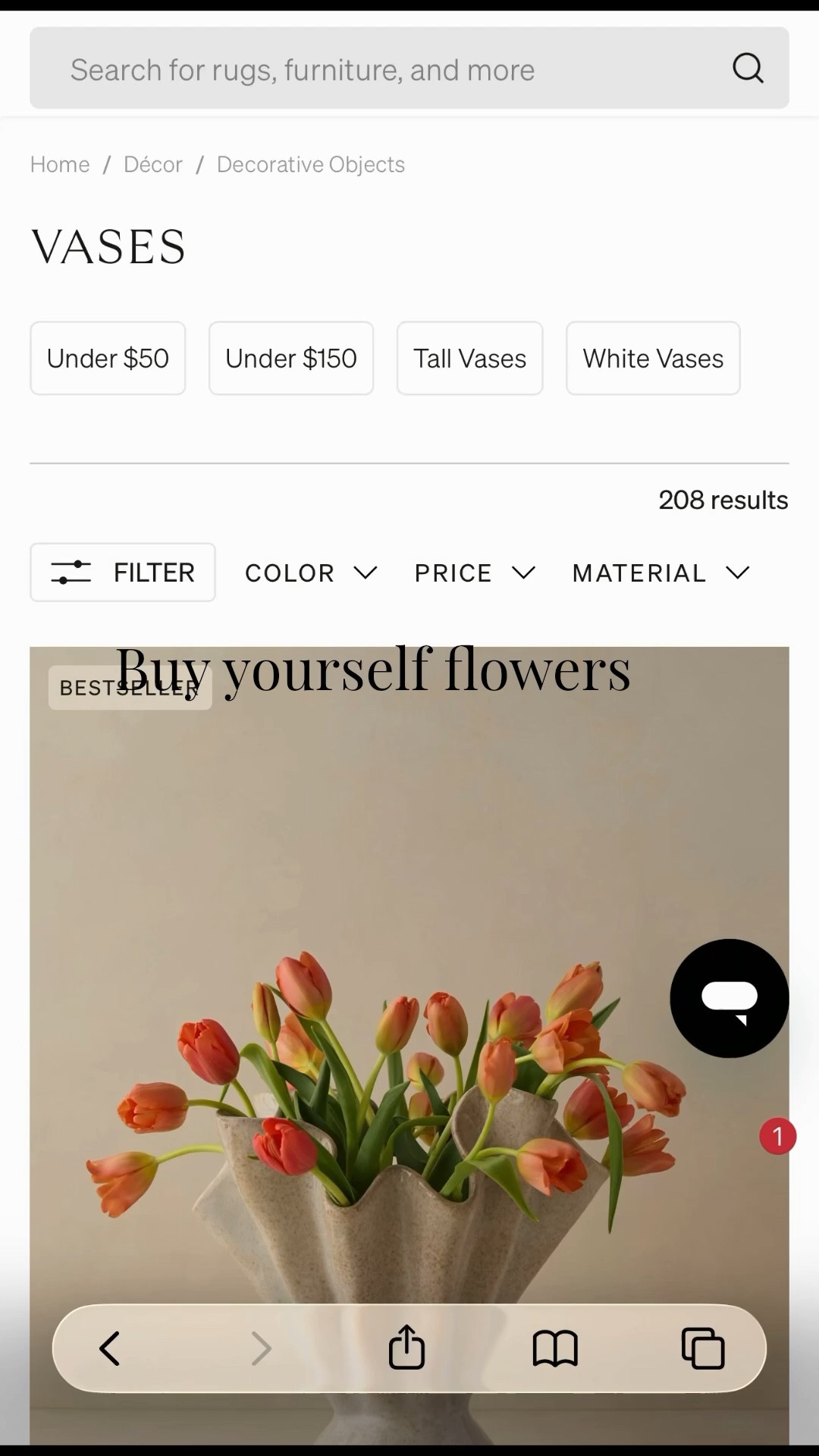Select the Tall Vases filter chip

[x=469, y=358]
